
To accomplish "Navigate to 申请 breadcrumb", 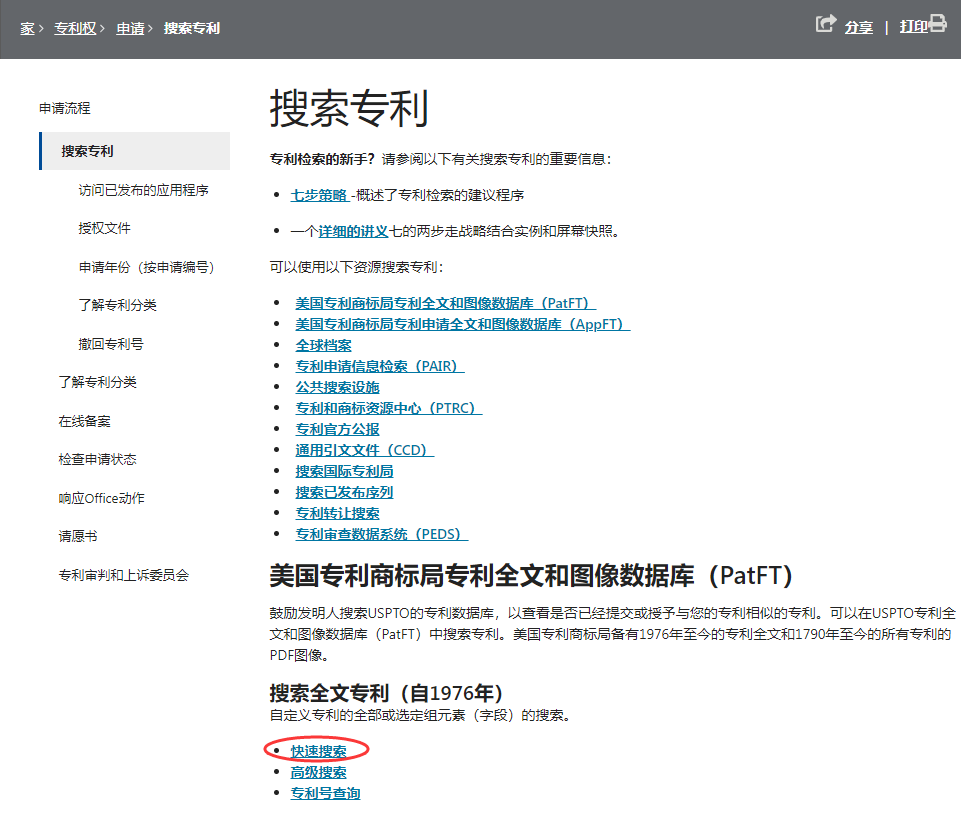I will point(130,28).
